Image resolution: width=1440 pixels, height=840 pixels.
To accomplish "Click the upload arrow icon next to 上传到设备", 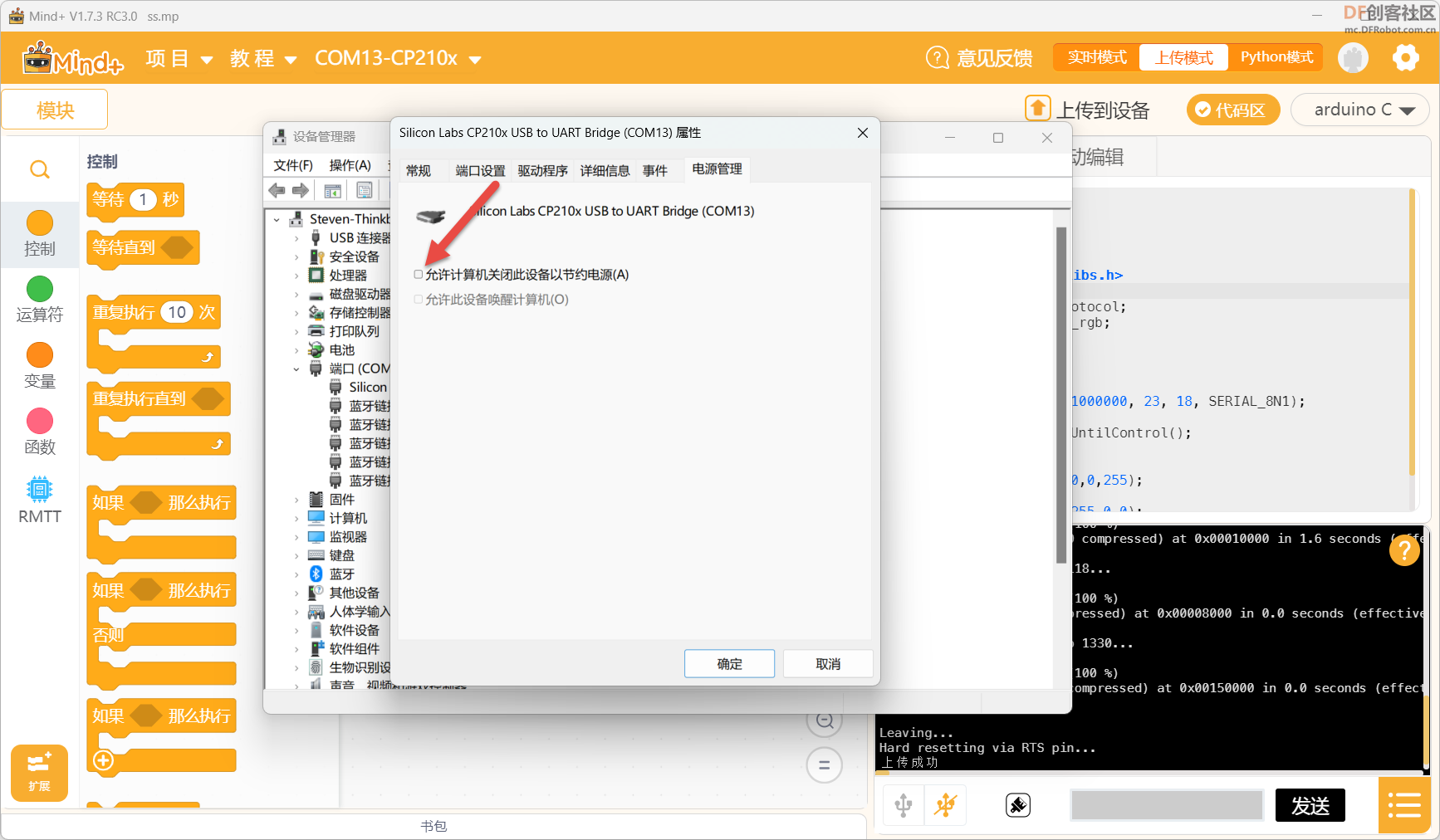I will [1037, 109].
